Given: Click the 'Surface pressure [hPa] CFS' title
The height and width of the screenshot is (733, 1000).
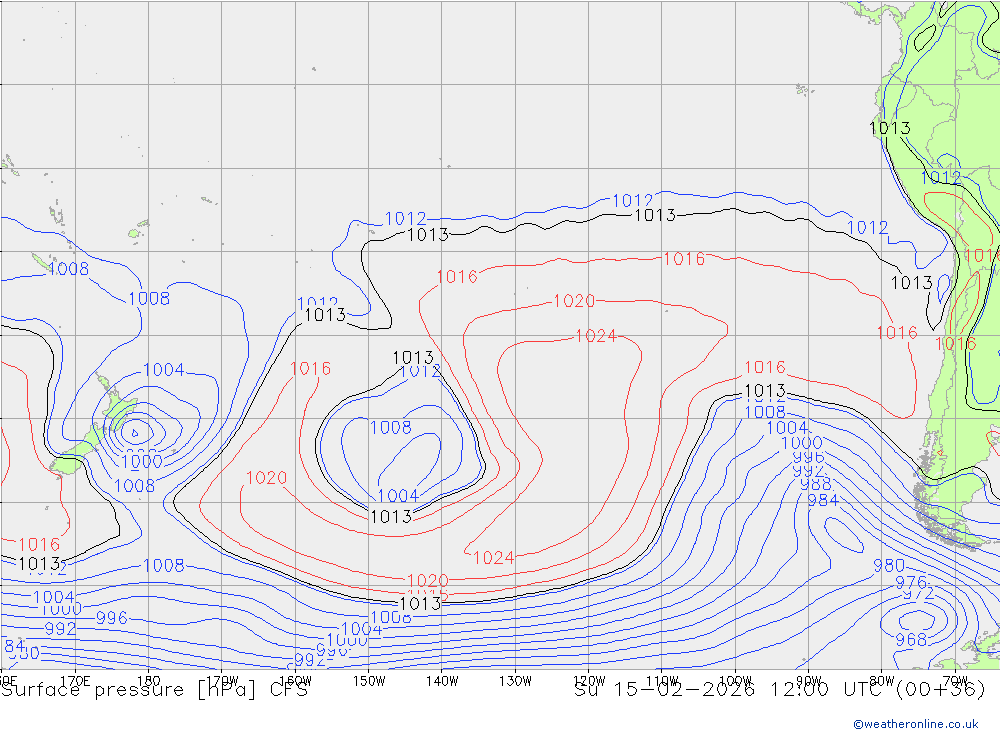Looking at the screenshot, I should point(154,690).
